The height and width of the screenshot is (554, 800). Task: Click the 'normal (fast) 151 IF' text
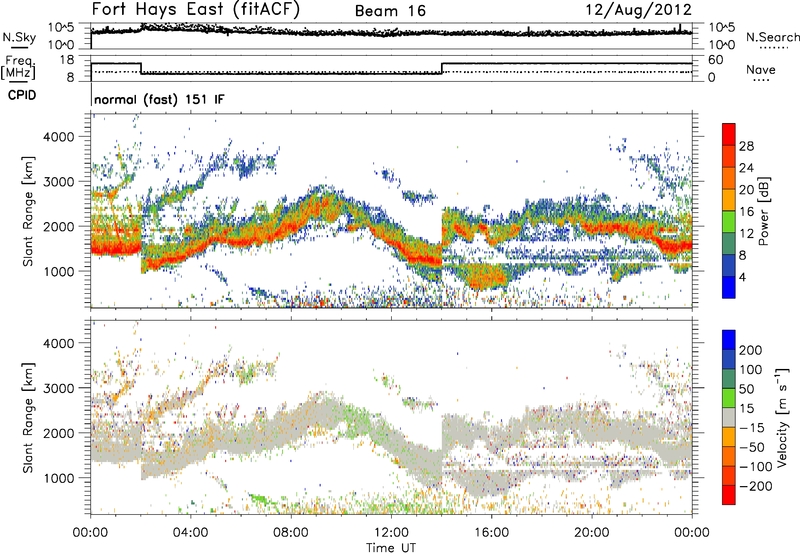159,99
